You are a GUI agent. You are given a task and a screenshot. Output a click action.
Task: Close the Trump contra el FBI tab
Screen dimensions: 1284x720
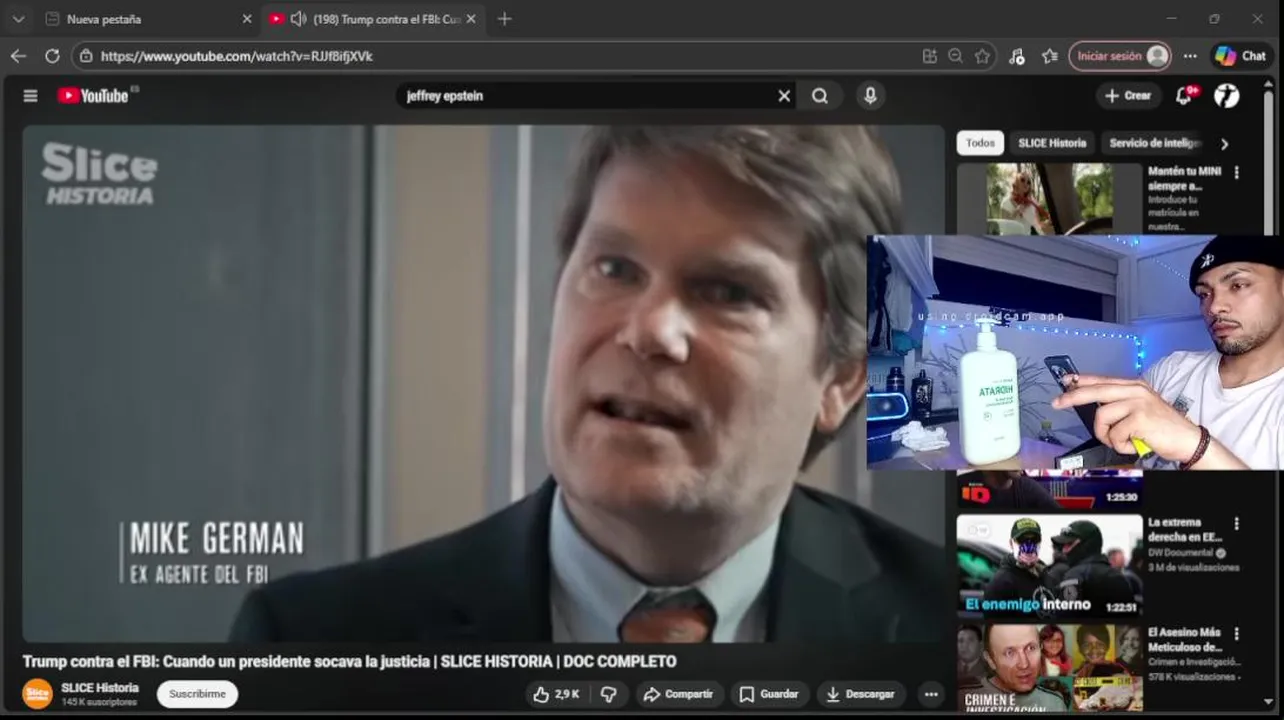[471, 19]
